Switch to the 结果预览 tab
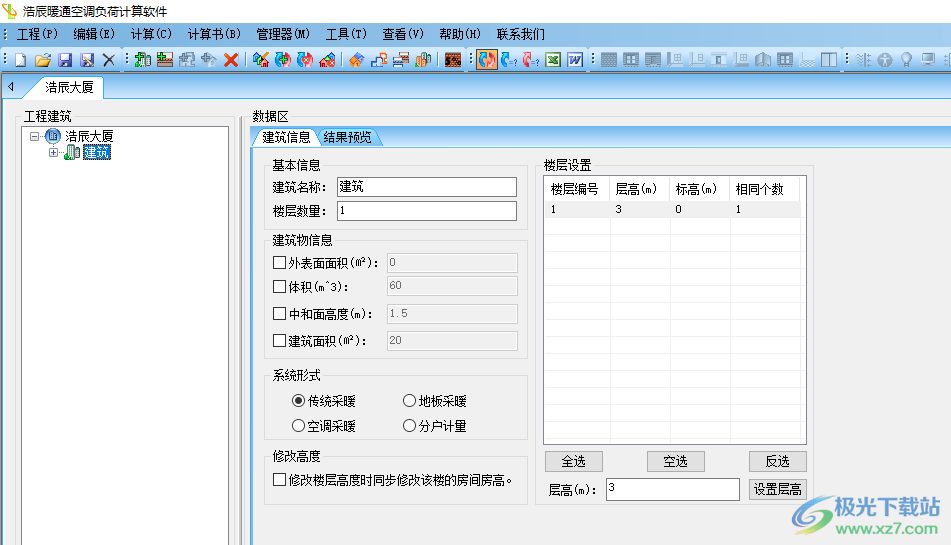Image resolution: width=951 pixels, height=545 pixels. [347, 137]
